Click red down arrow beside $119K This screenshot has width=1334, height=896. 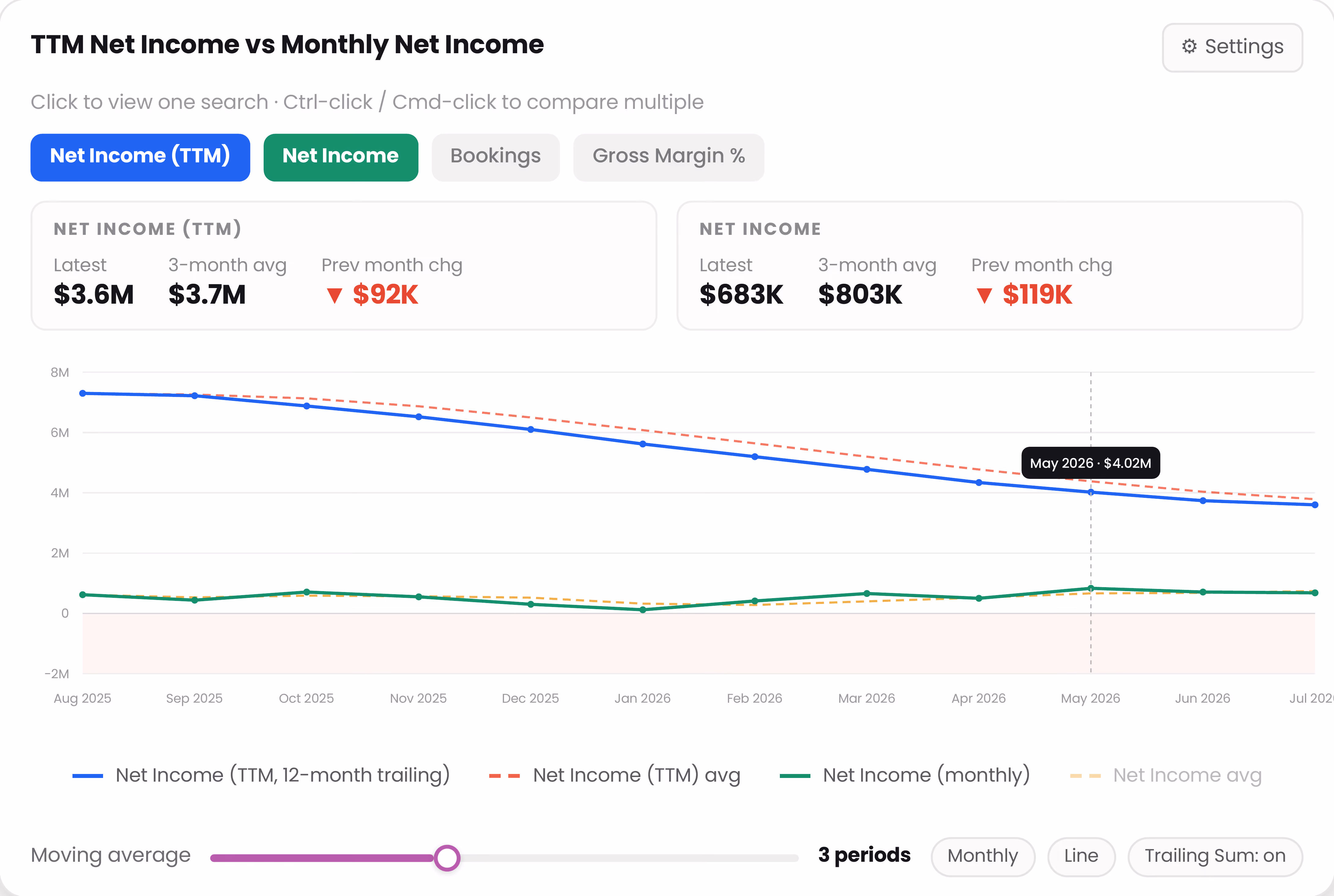tap(984, 295)
